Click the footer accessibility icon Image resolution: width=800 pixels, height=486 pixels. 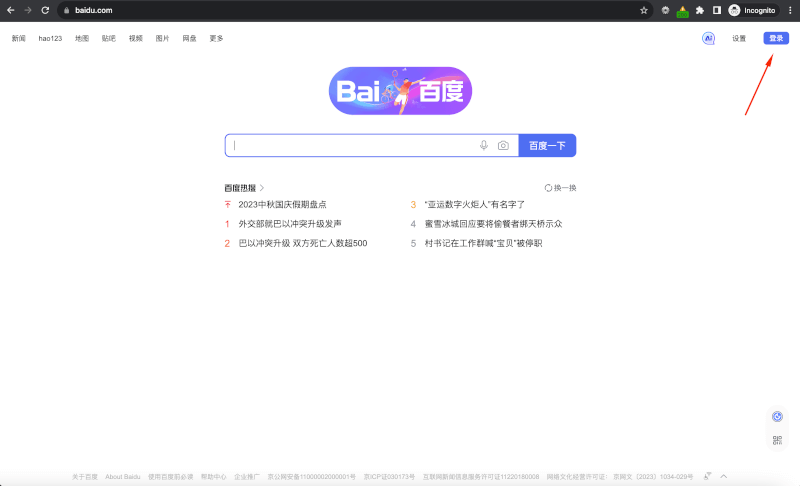coord(707,476)
